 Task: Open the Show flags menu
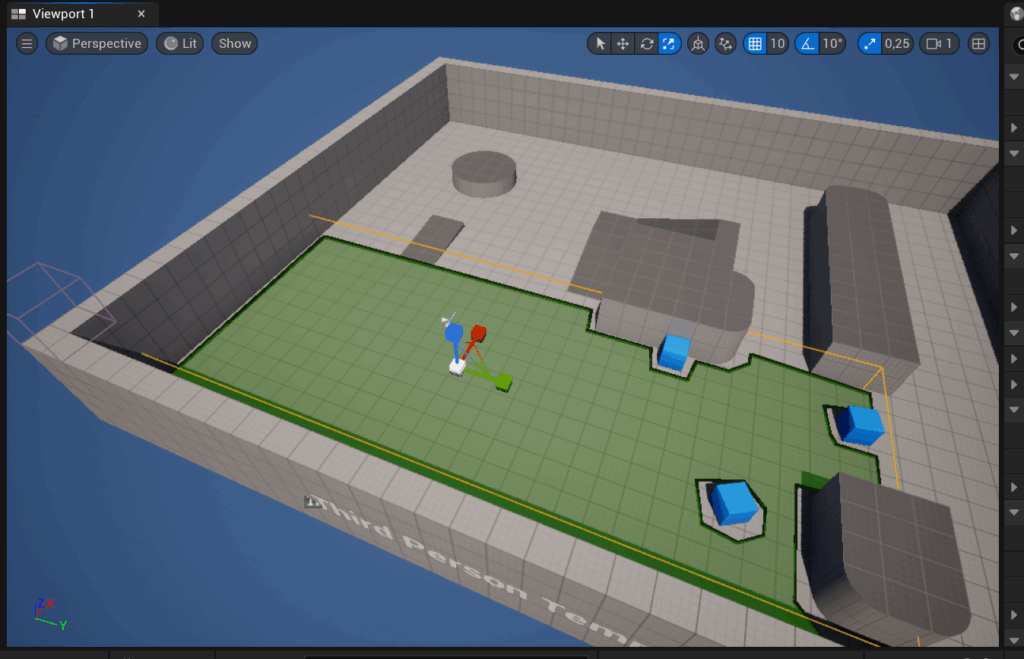(x=234, y=44)
